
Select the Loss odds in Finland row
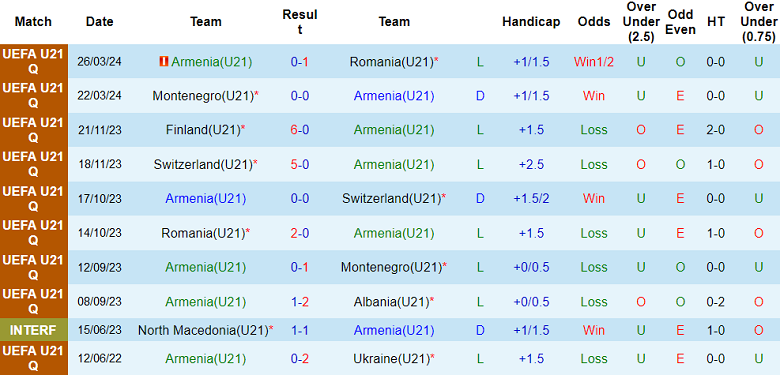pyautogui.click(x=594, y=130)
